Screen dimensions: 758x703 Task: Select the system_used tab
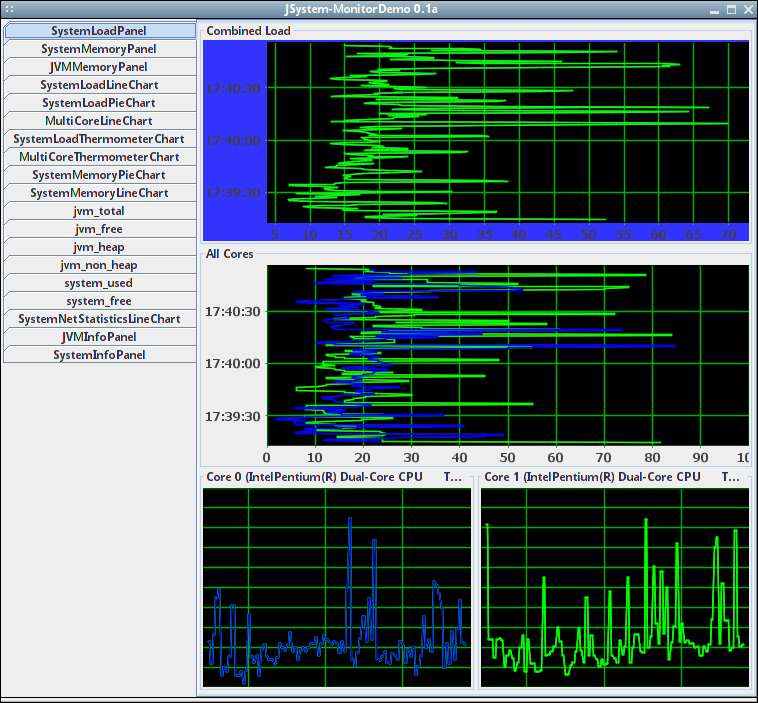(x=100, y=283)
